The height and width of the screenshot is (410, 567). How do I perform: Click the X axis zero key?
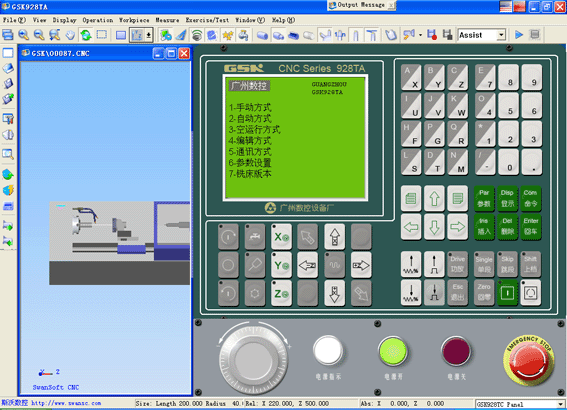(281, 237)
